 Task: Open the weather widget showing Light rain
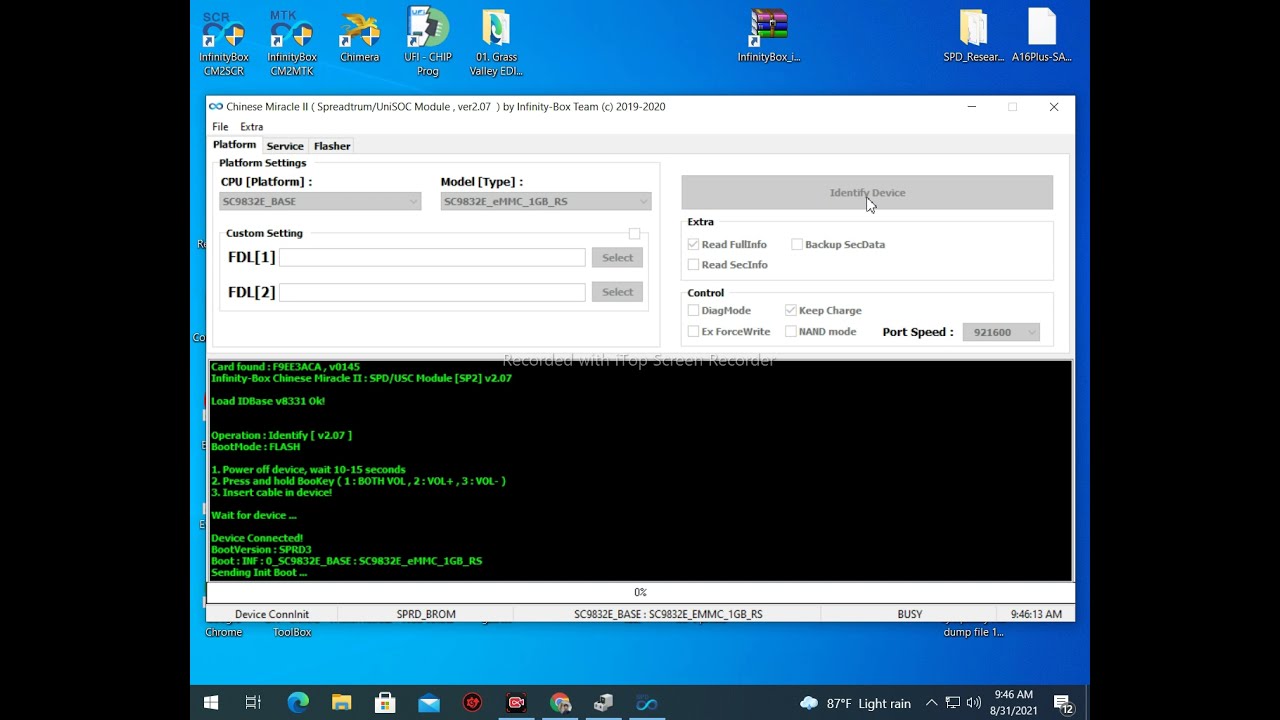(x=856, y=703)
